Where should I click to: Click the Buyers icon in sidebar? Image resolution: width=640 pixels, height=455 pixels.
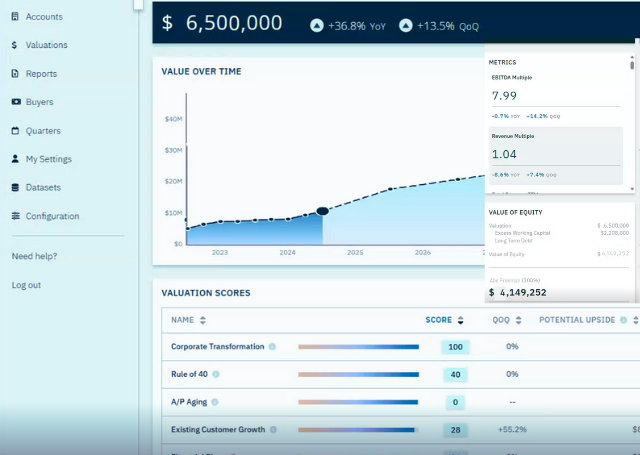[15, 102]
